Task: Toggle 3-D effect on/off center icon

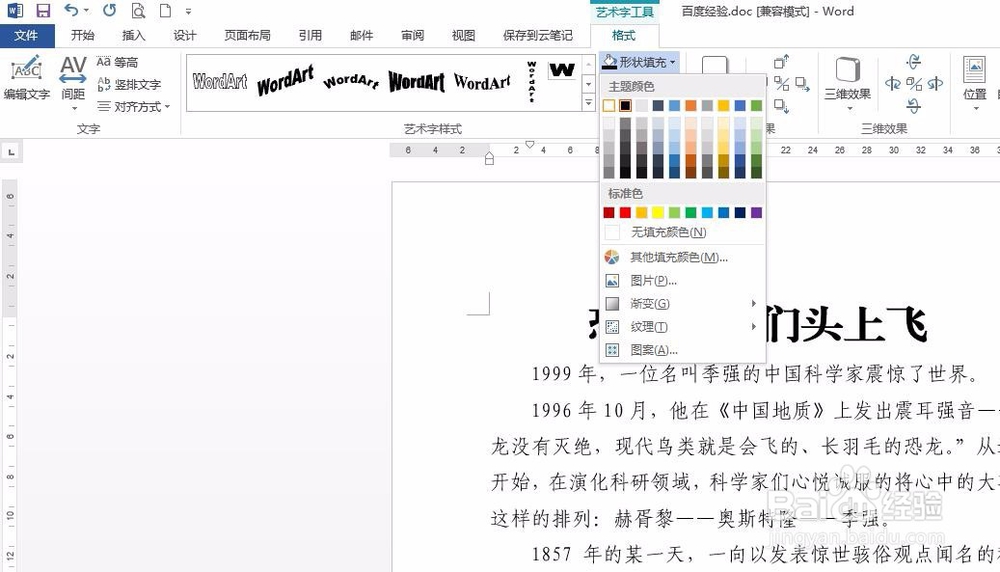Action: click(914, 84)
